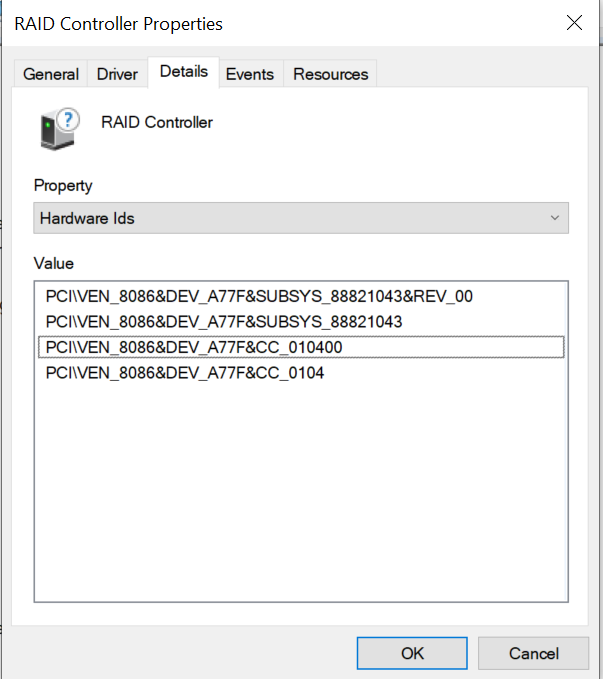Click the Property label above the dropdown
This screenshot has height=679, width=603.
(63, 186)
